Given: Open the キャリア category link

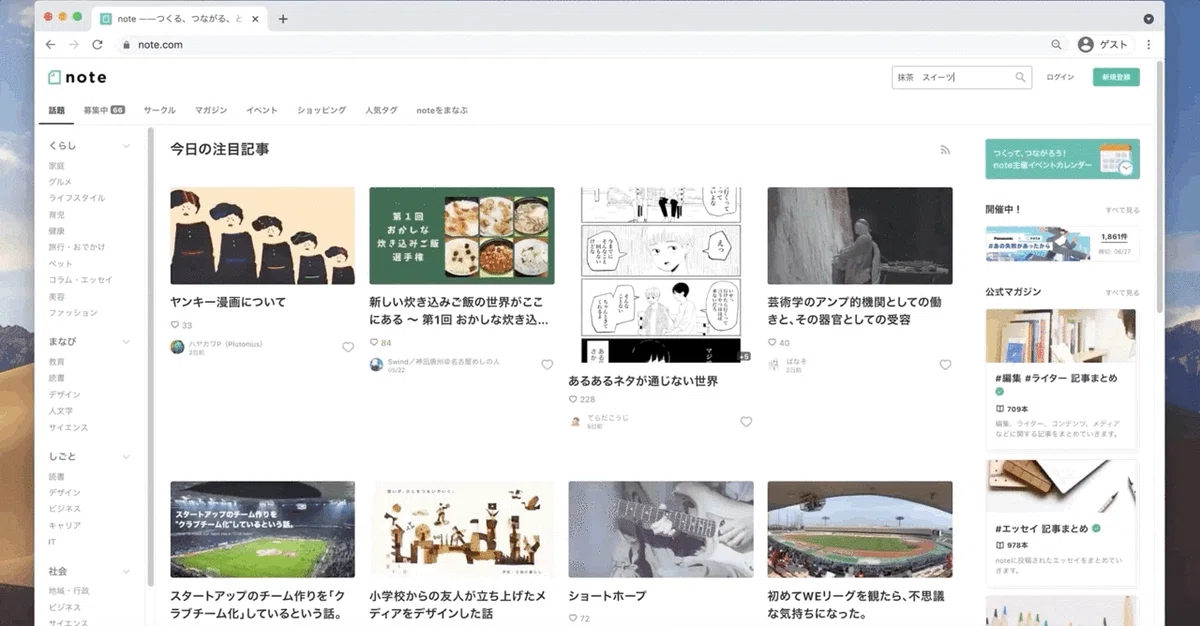Looking at the screenshot, I should pyautogui.click(x=64, y=525).
